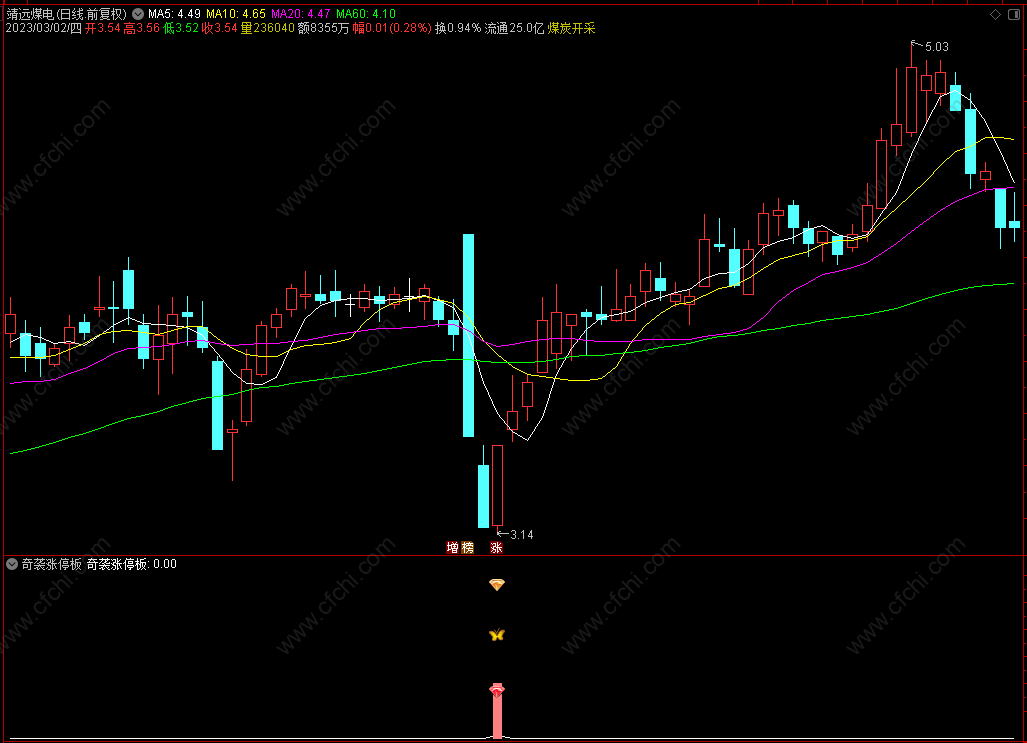
Task: Click the date 2023/03/02/四
Action: 44,28
